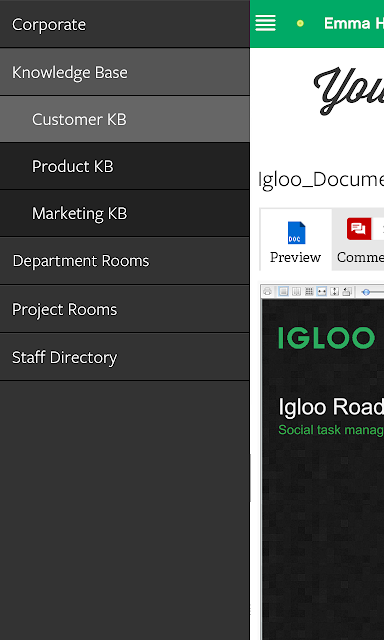This screenshot has width=384, height=640.
Task: Select single page view icon
Action: (x=284, y=291)
